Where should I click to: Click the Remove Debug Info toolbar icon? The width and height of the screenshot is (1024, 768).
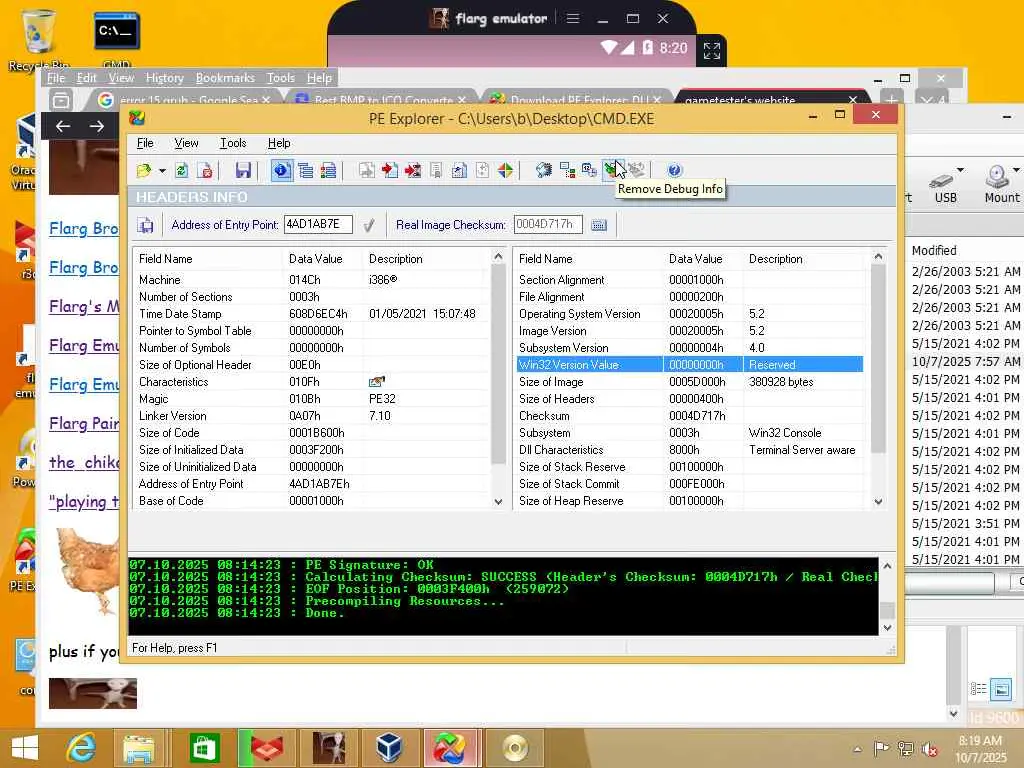tap(613, 170)
